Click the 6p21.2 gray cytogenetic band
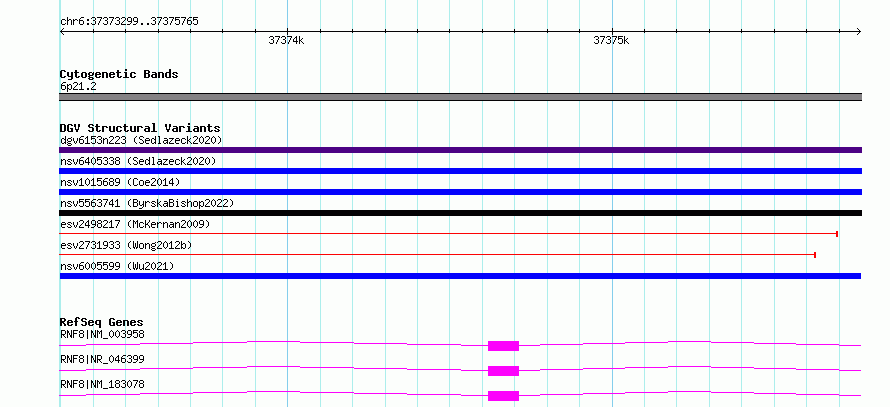This screenshot has width=890, height=407. pyautogui.click(x=460, y=97)
